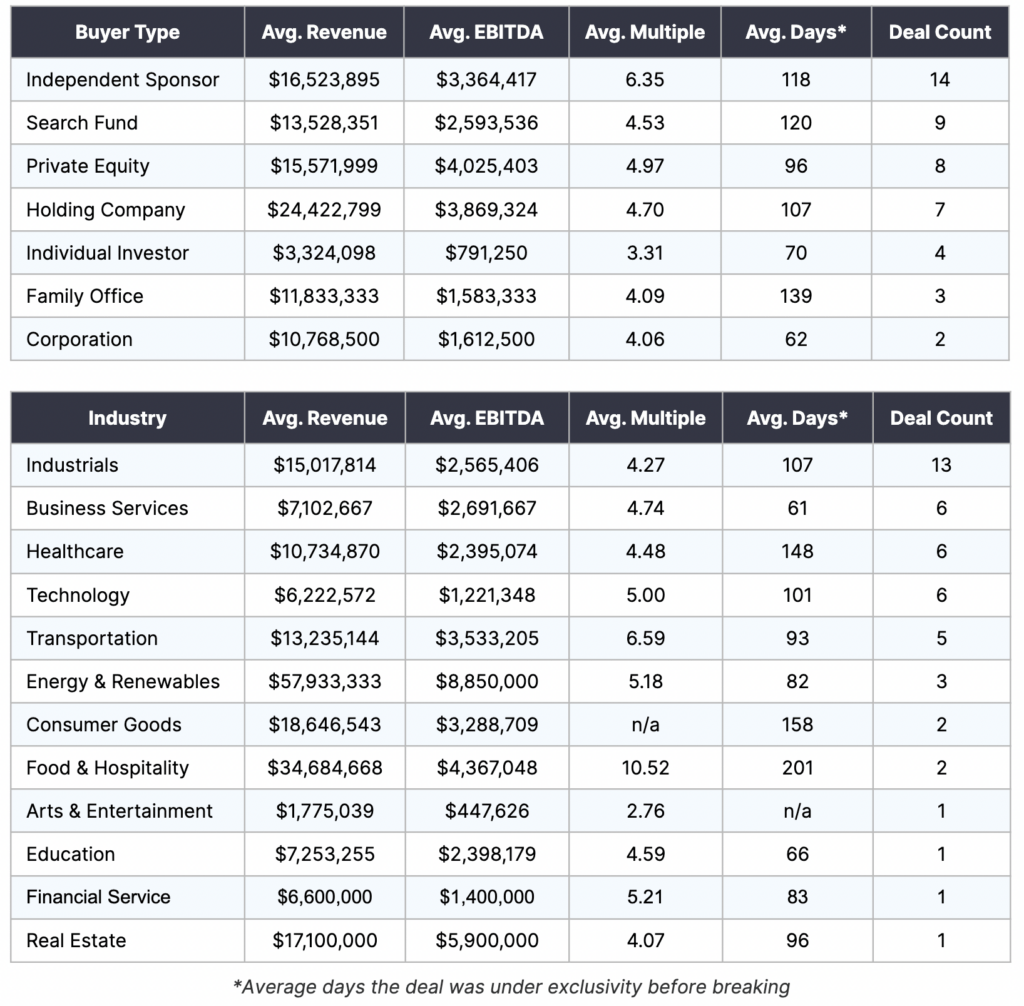1024x1006 pixels.
Task: Select the Industrials industry cell
Action: 72,465
